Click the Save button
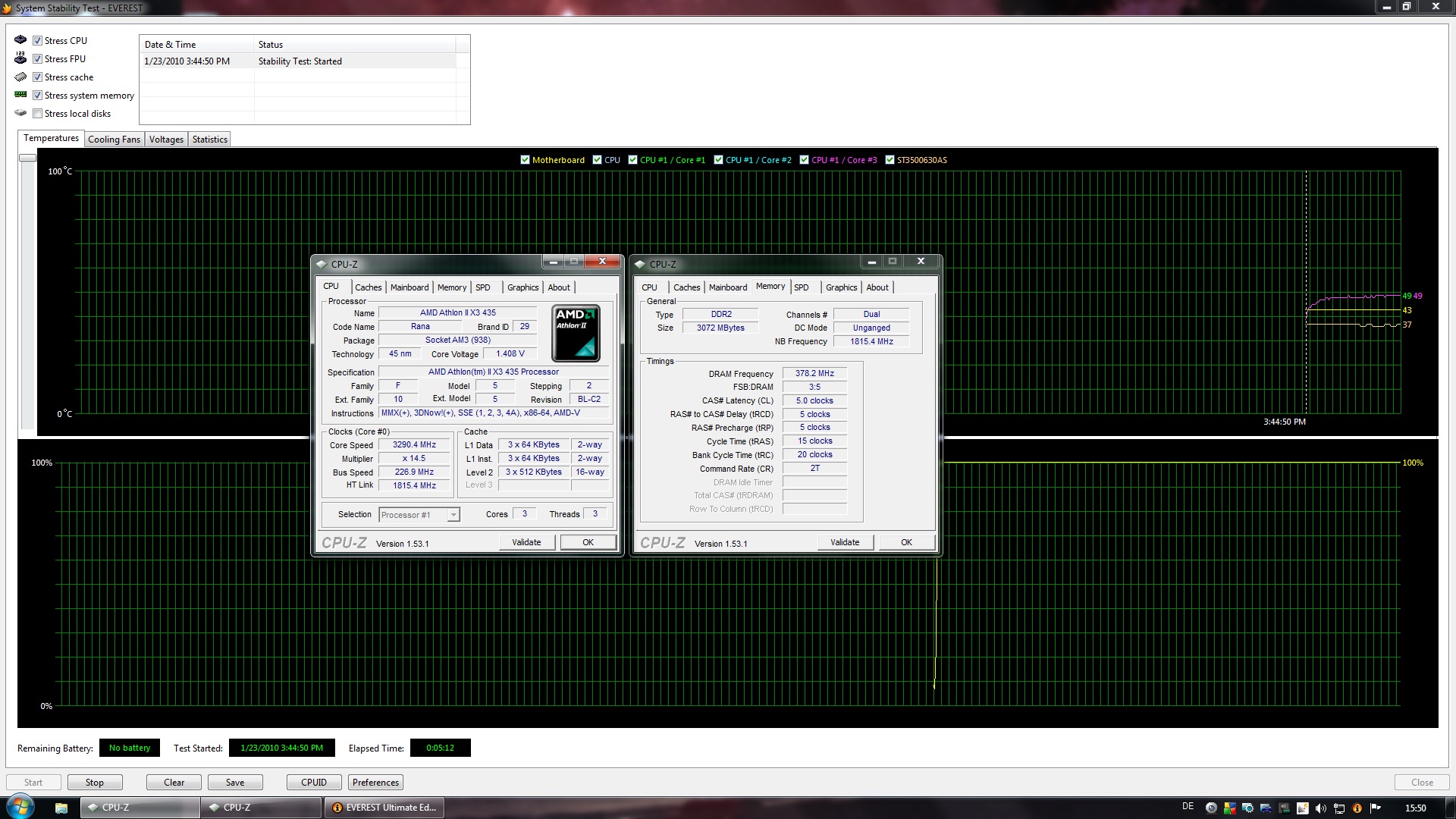 coord(235,782)
